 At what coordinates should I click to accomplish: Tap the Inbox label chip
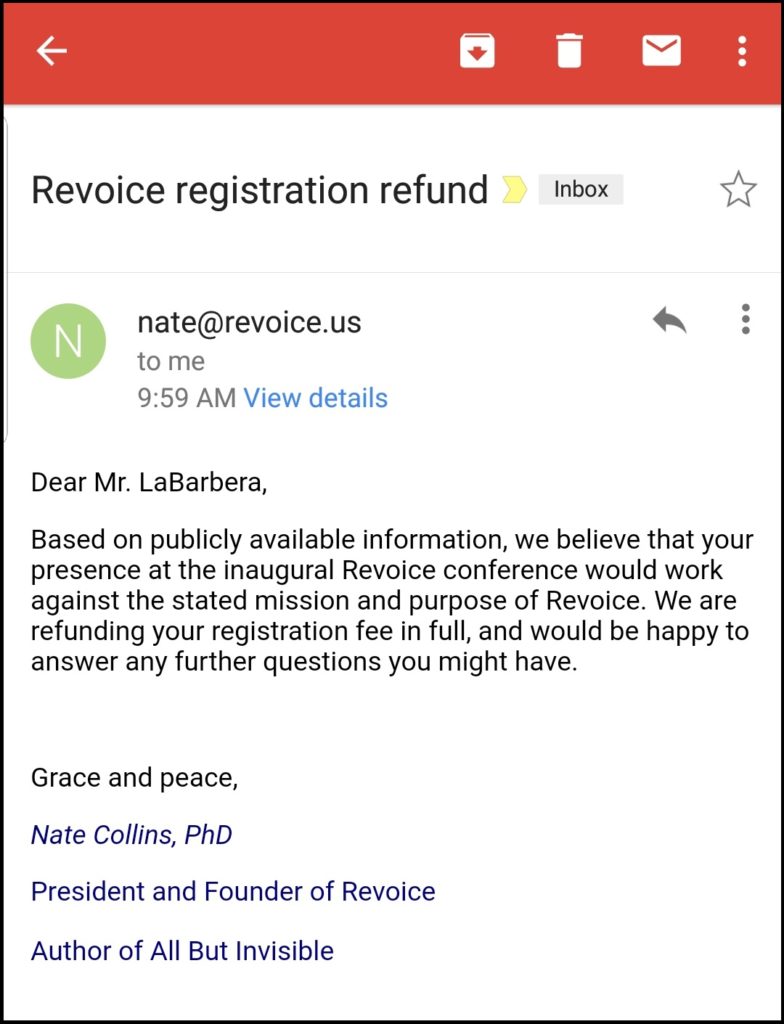(580, 189)
